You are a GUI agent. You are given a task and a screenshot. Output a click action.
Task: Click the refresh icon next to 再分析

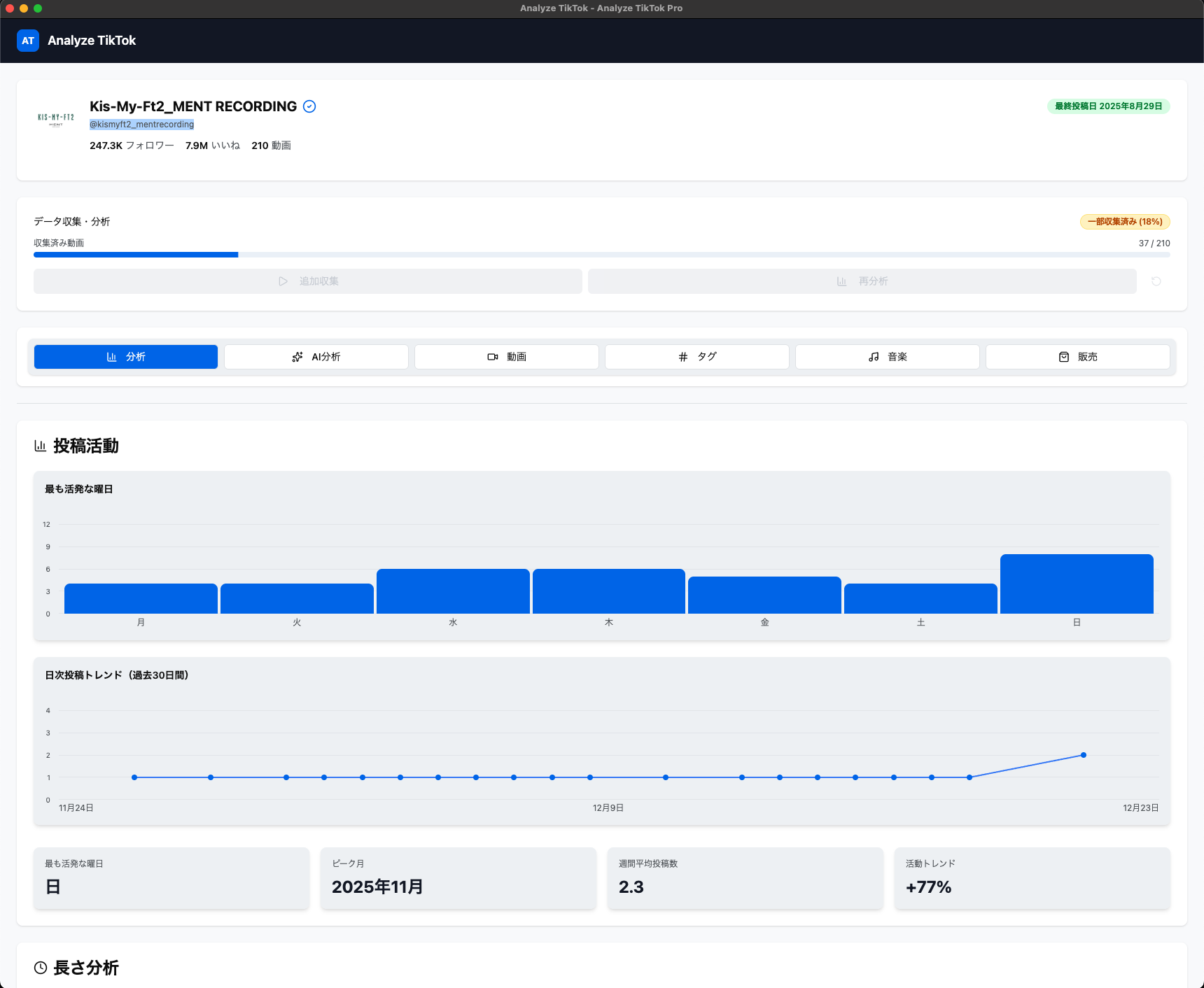coord(1157,281)
